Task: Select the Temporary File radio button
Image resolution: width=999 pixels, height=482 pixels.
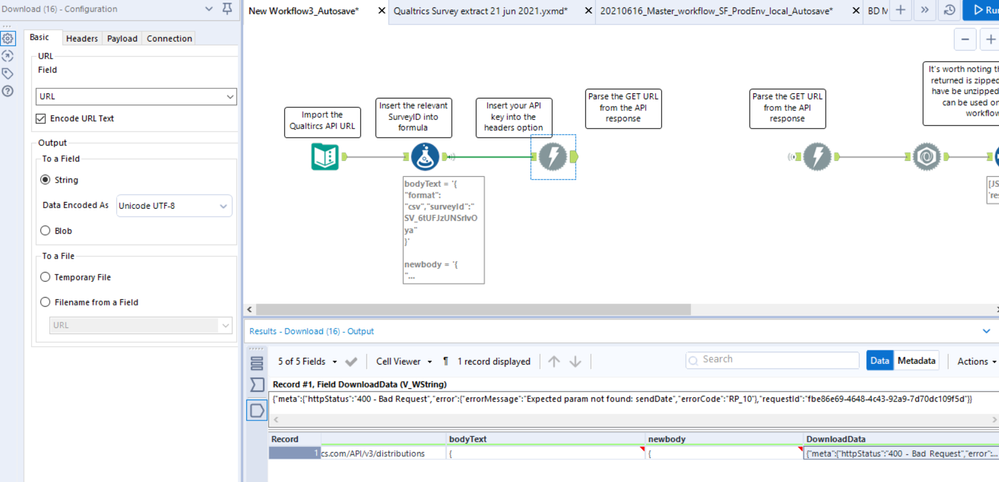Action: [45, 278]
